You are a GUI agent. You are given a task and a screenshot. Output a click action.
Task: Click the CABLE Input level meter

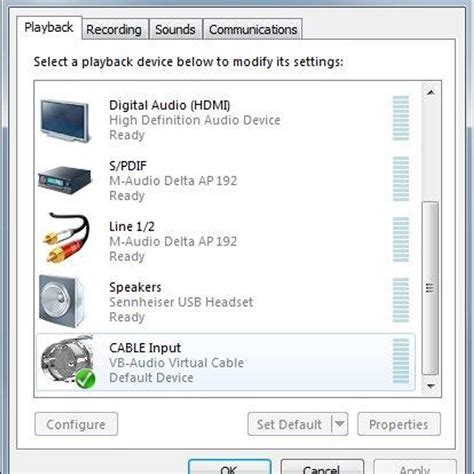coord(401,361)
